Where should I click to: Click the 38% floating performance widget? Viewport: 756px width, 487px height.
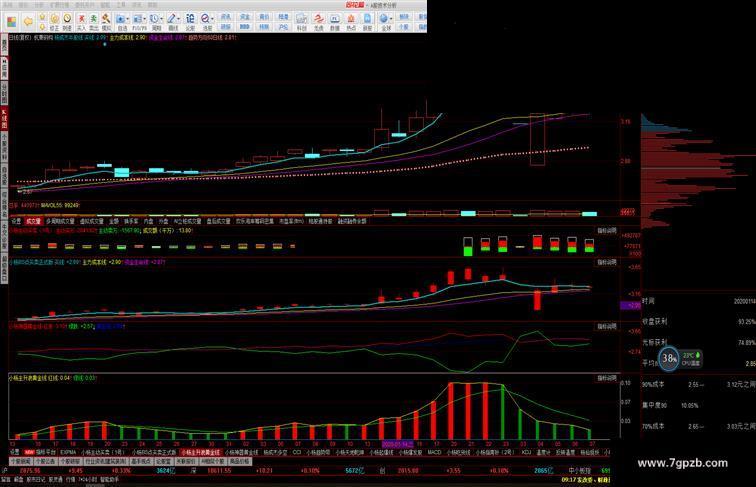(669, 359)
